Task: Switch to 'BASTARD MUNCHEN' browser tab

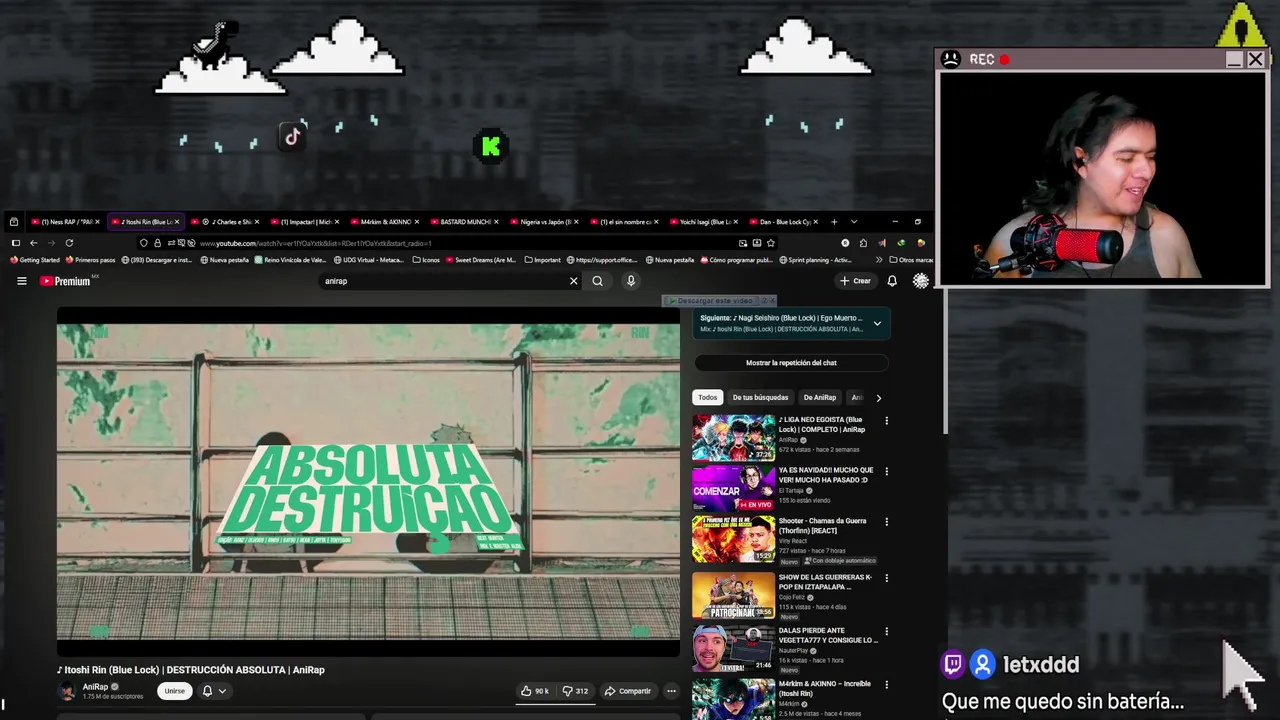Action: coord(465,222)
